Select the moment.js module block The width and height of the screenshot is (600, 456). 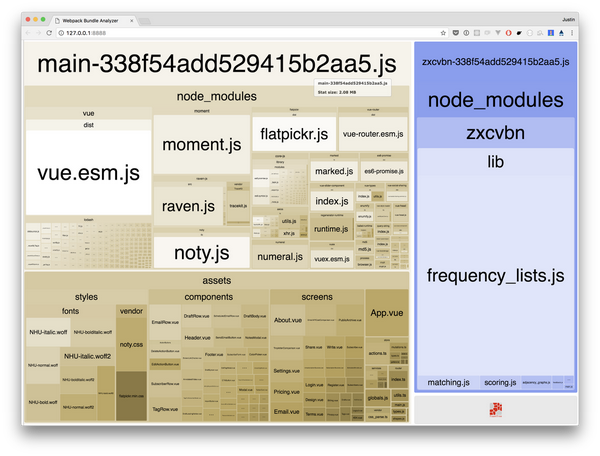click(202, 145)
